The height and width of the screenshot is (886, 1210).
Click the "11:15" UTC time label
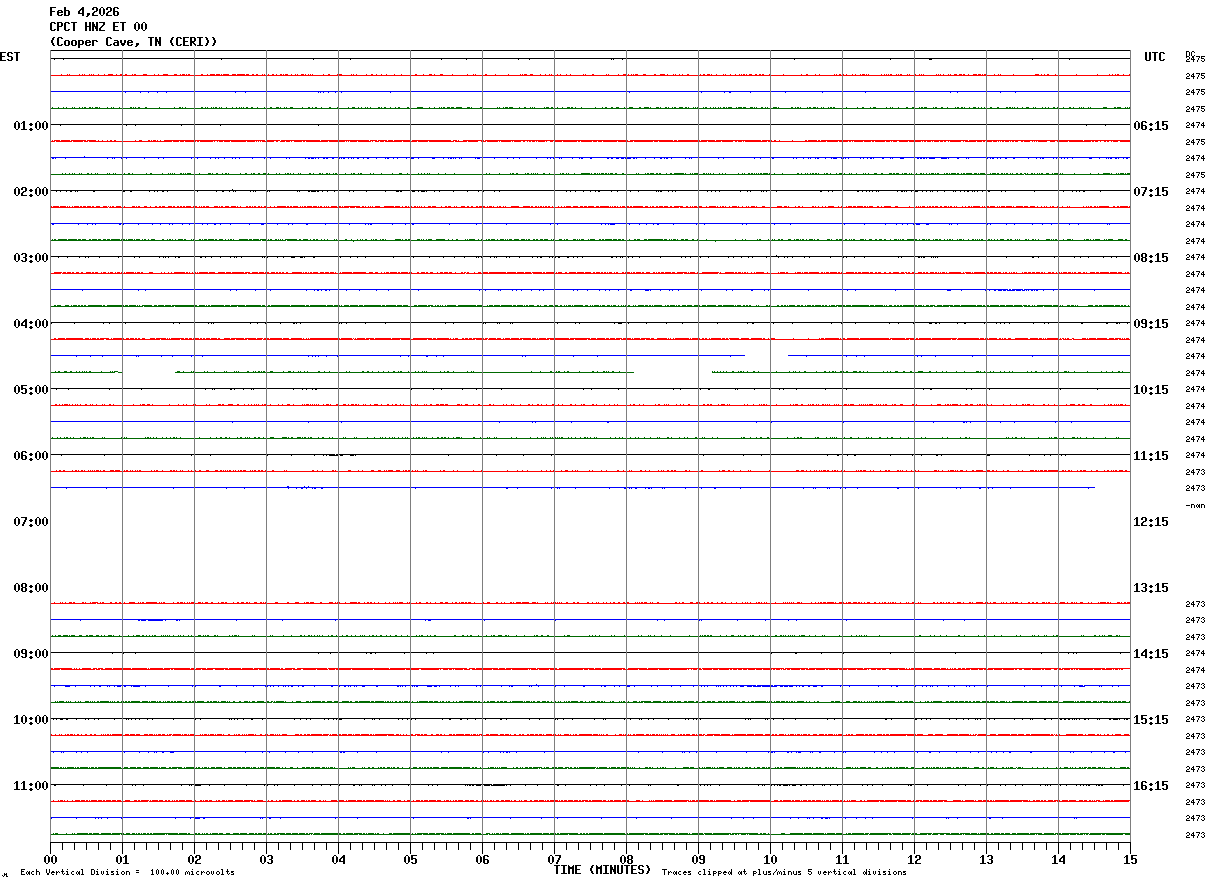pyautogui.click(x=1151, y=456)
